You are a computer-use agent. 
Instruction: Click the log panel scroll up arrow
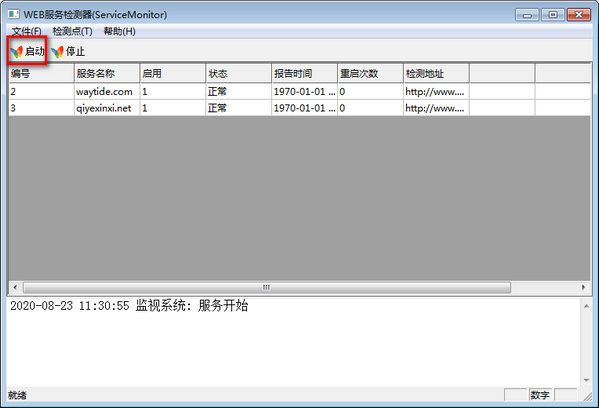[x=586, y=306]
